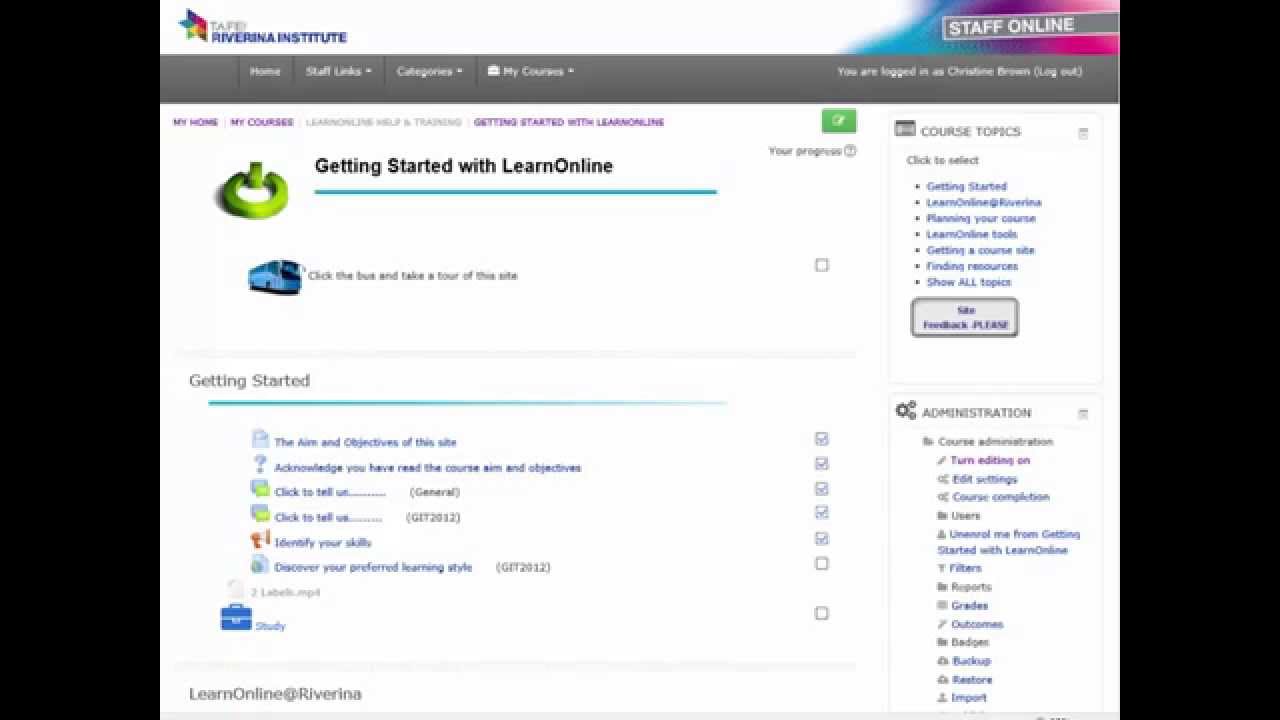The image size is (1280, 720).
Task: Open Import in administration
Action: [x=968, y=697]
